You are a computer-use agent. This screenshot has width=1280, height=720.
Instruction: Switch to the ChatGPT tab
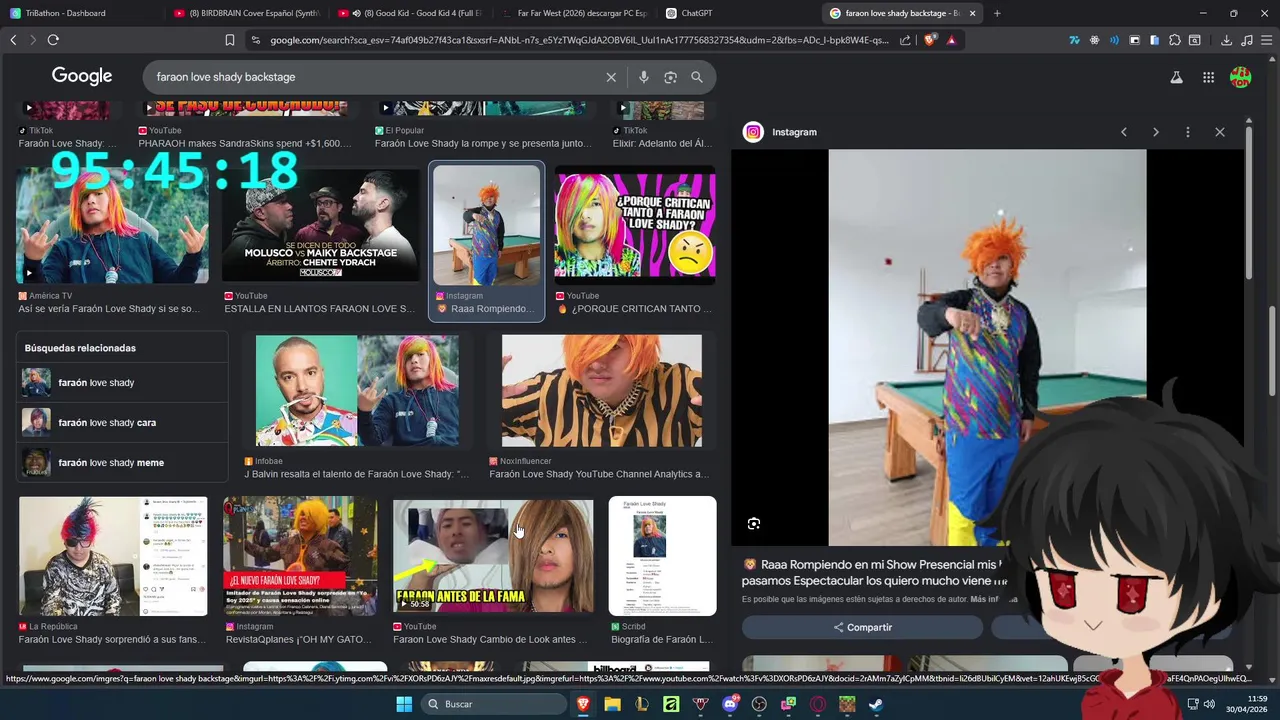pos(738,13)
